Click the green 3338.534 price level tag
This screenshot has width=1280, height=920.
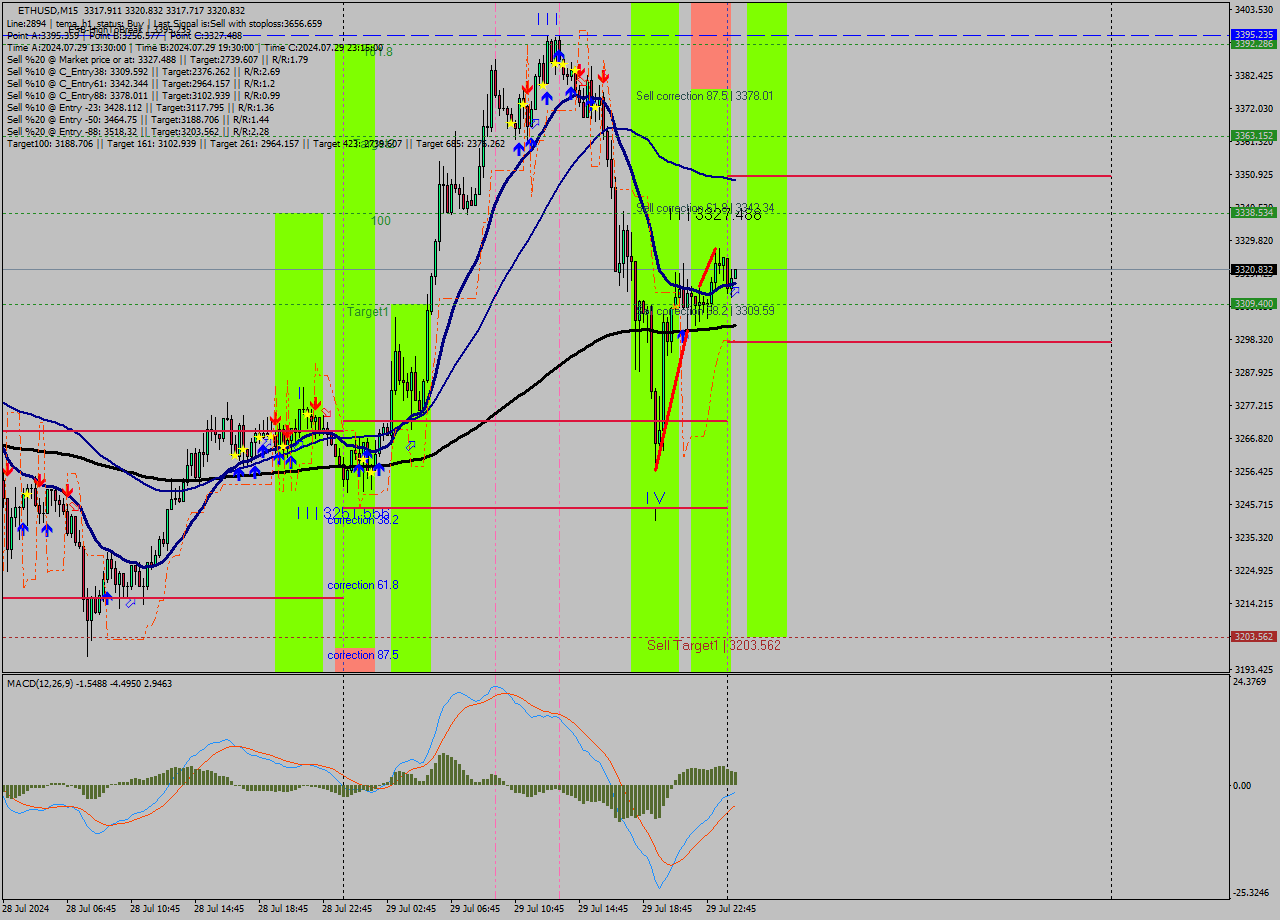[1253, 213]
